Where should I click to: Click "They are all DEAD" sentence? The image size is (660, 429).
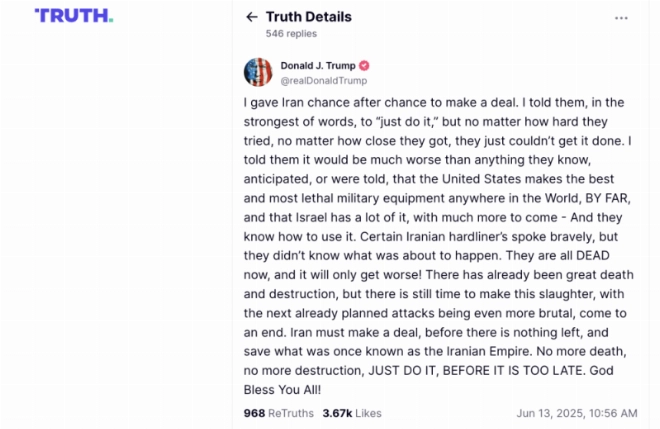[x=558, y=256]
